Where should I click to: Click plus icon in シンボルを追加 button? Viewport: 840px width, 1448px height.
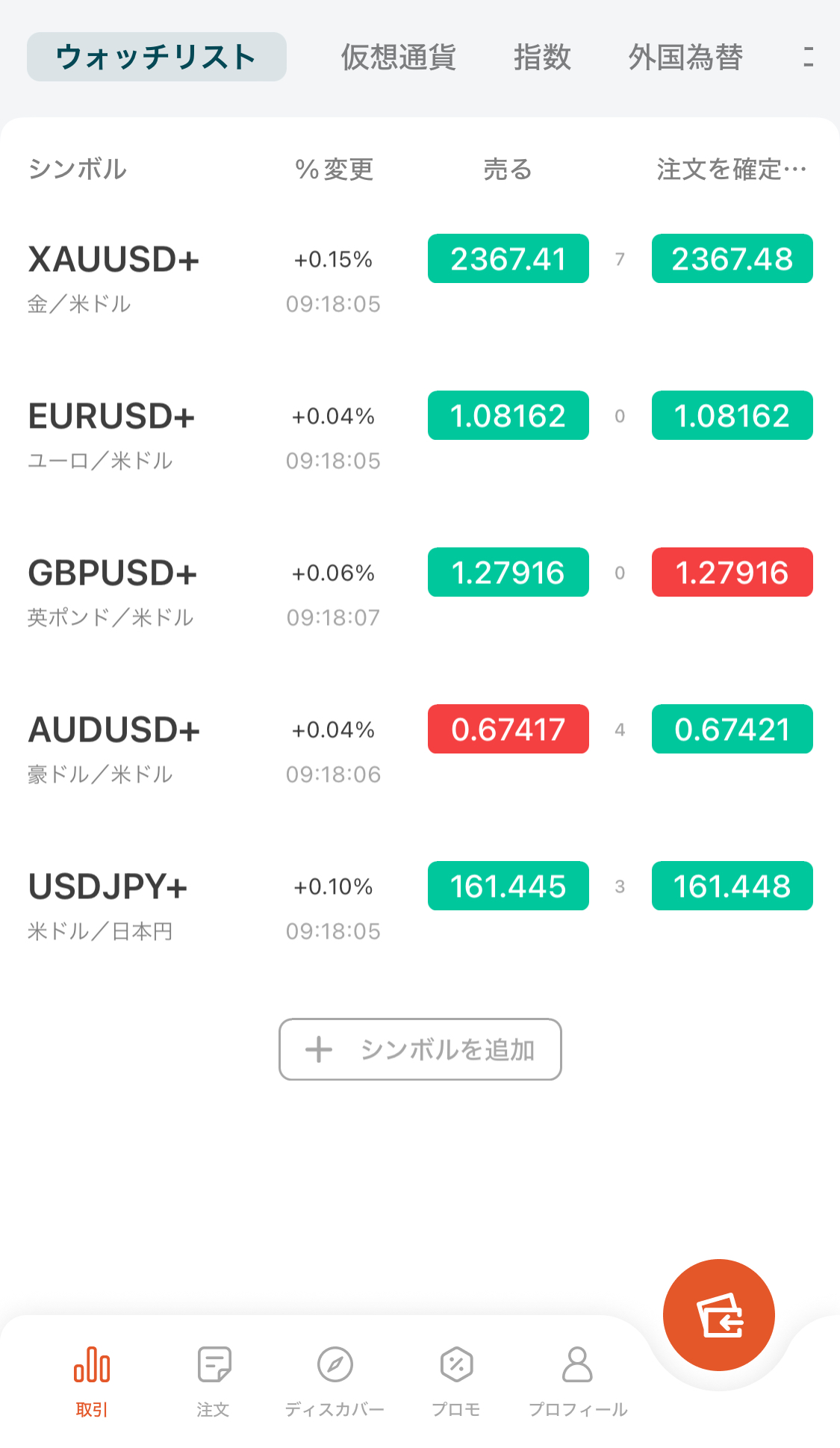[x=319, y=1049]
